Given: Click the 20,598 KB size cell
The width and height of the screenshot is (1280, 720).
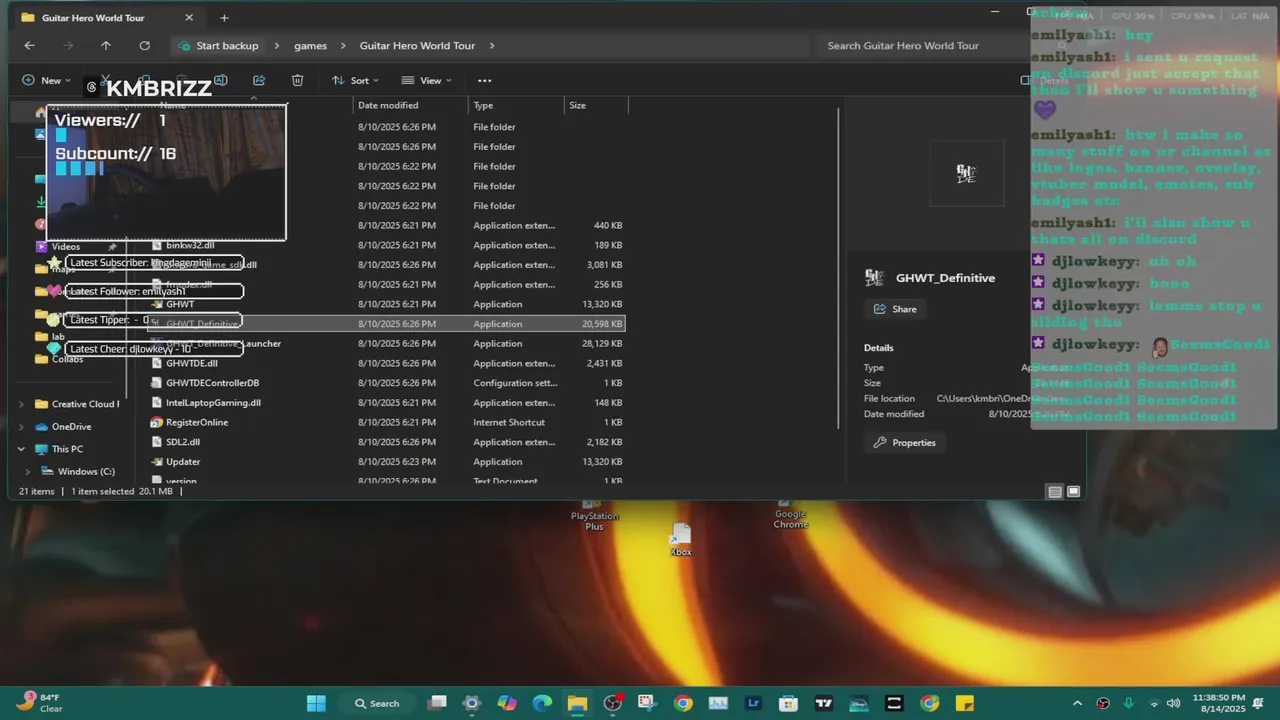Looking at the screenshot, I should pos(602,324).
